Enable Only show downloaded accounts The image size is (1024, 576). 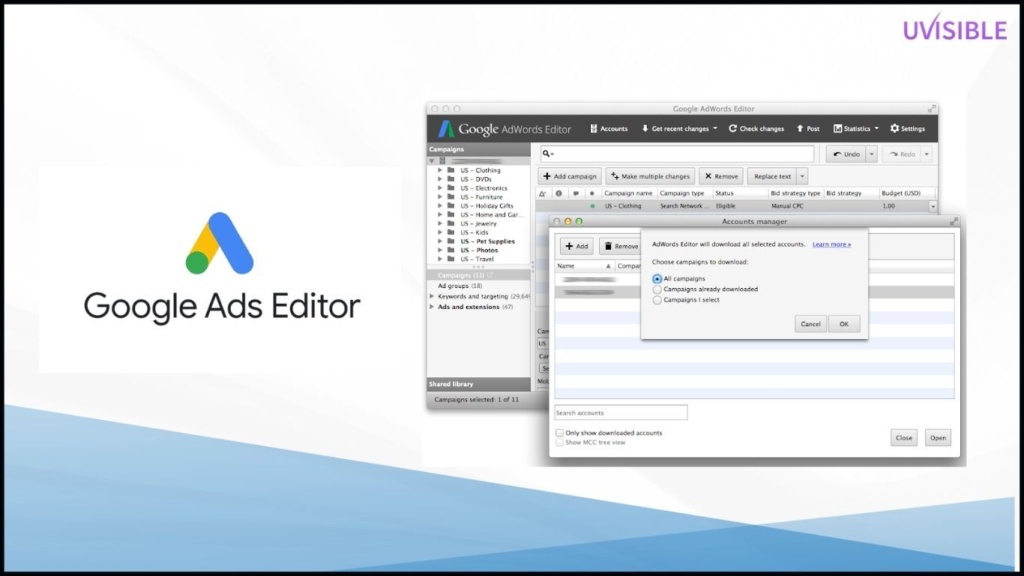559,433
